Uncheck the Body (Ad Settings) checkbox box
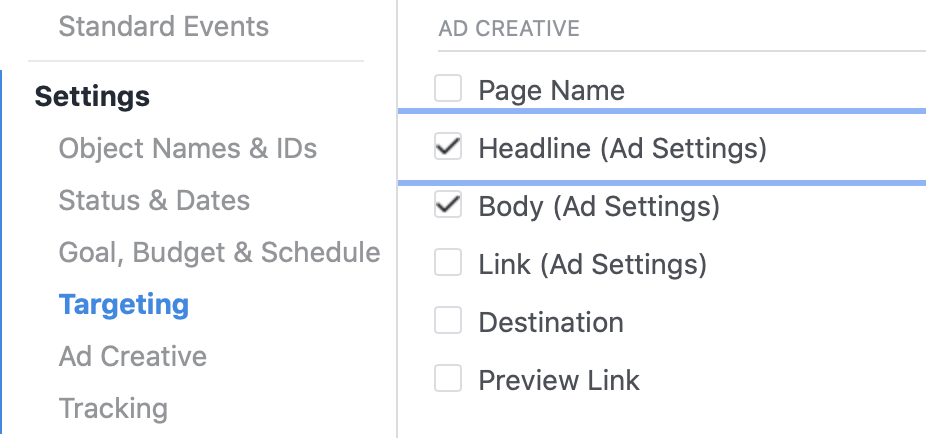926x438 pixels. [448, 206]
